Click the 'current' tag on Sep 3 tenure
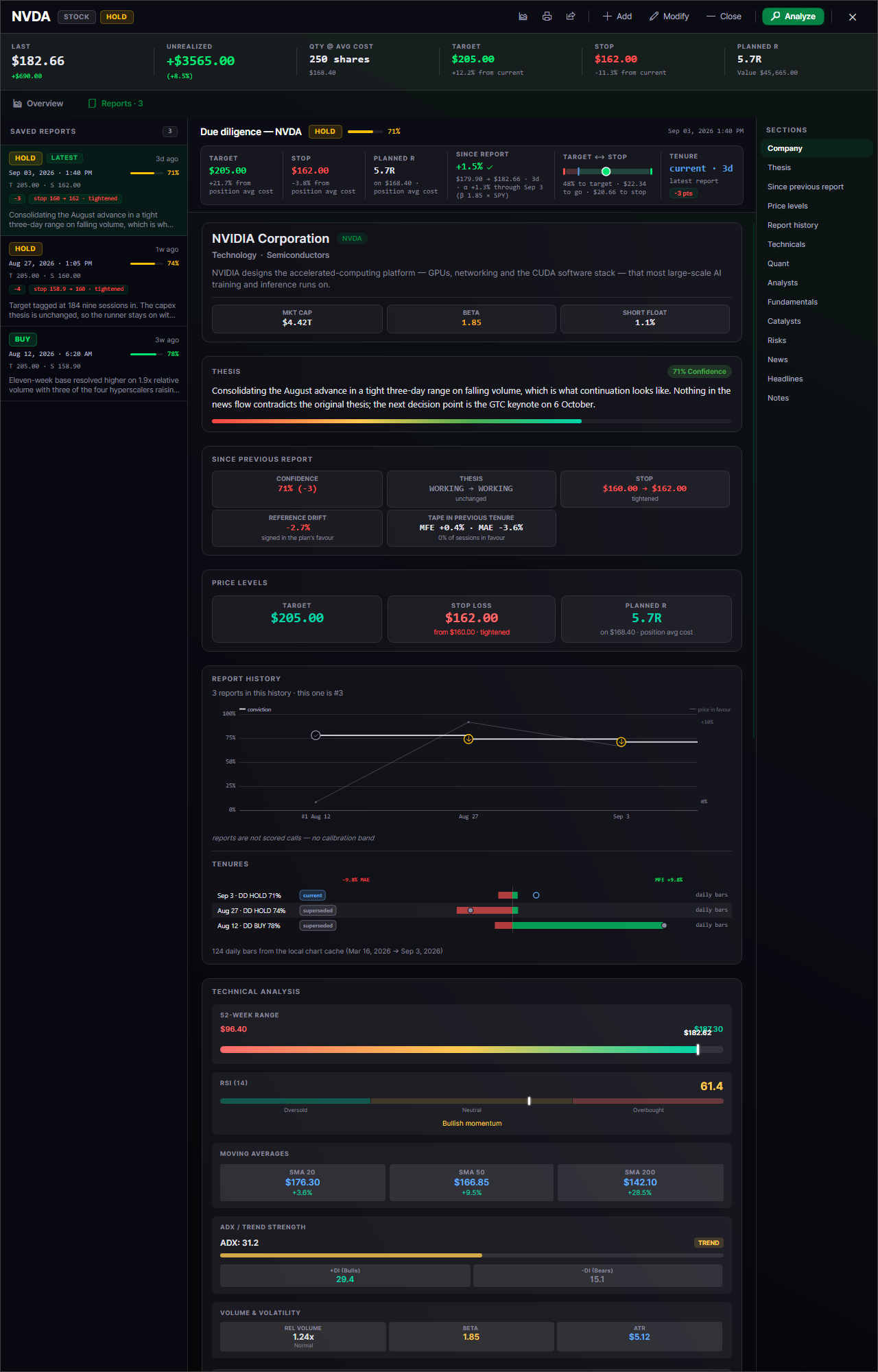This screenshot has width=878, height=1372. pyautogui.click(x=313, y=895)
